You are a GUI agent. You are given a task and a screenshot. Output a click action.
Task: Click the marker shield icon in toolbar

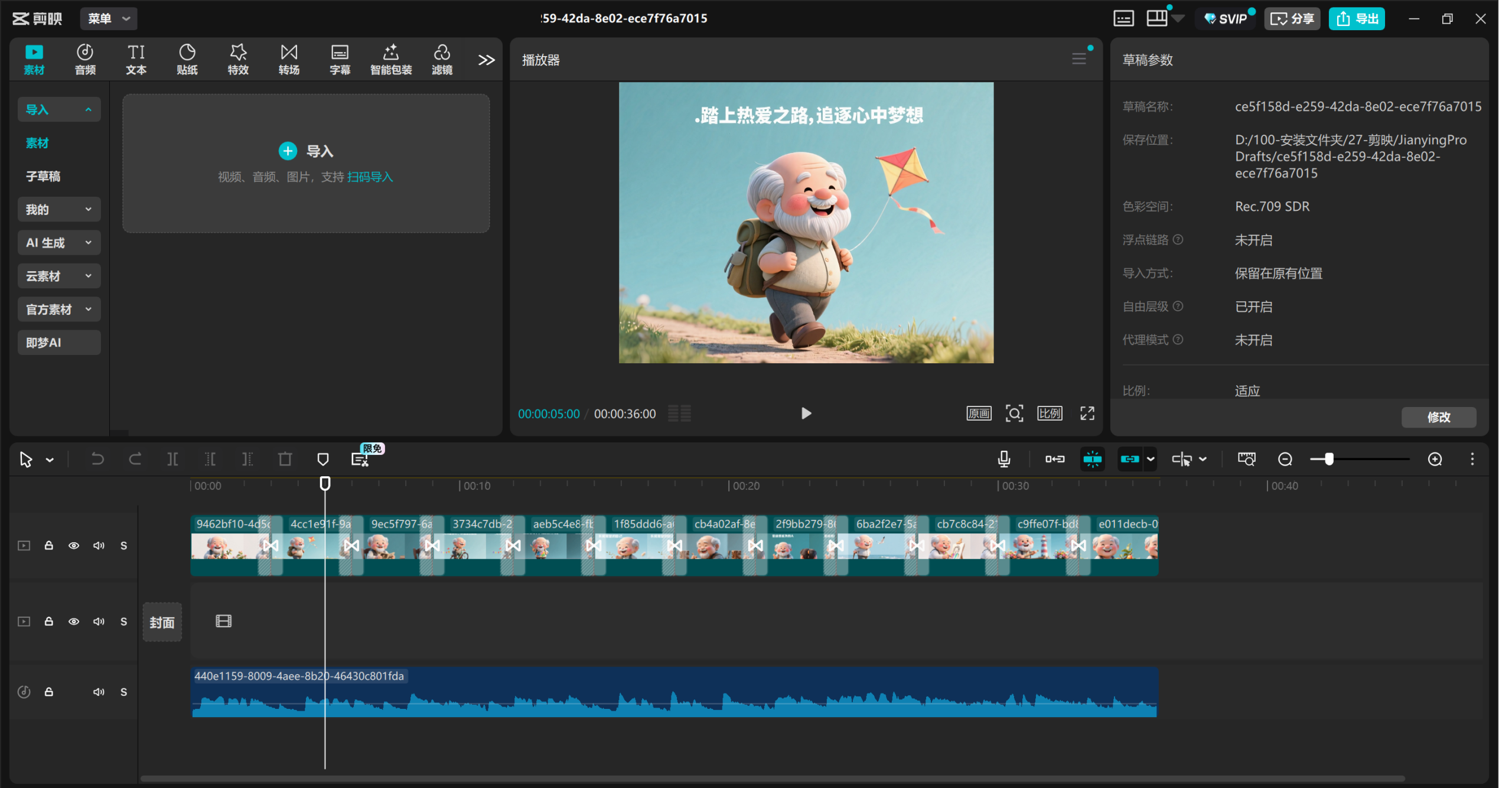[322, 459]
